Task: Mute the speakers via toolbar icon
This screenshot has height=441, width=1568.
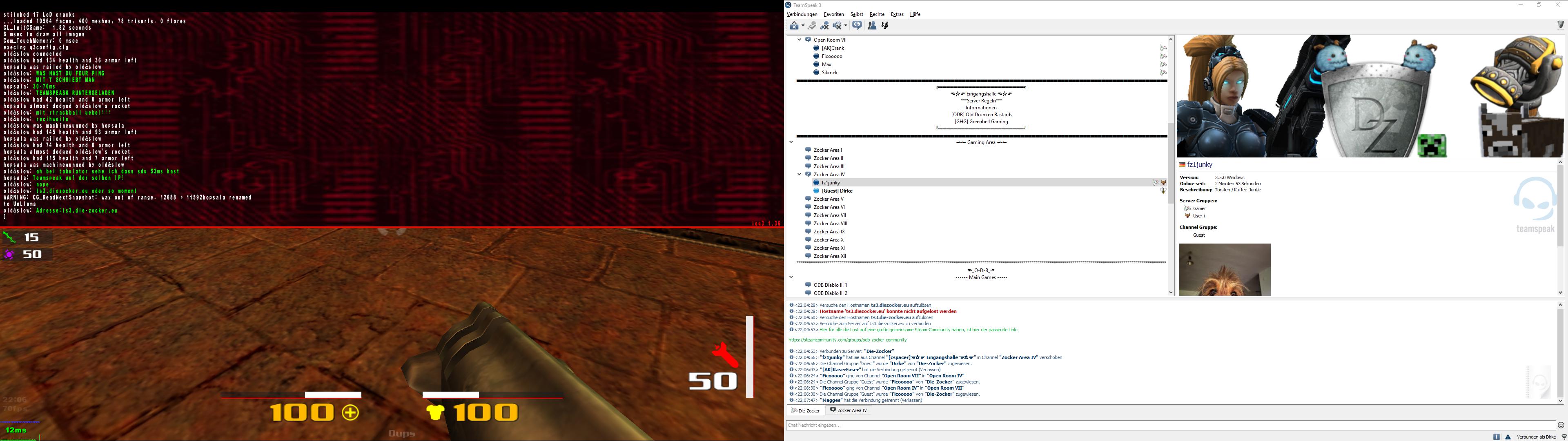Action: (x=837, y=26)
